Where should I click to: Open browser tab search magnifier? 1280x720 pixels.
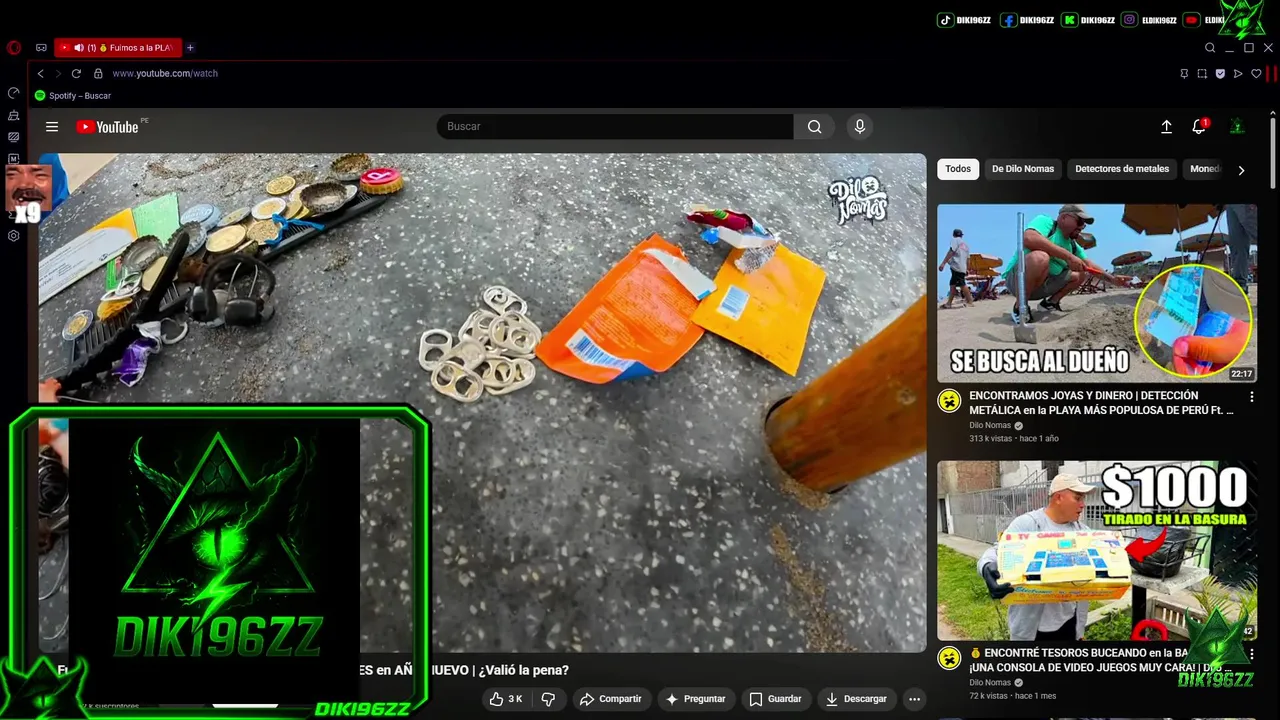click(1210, 48)
